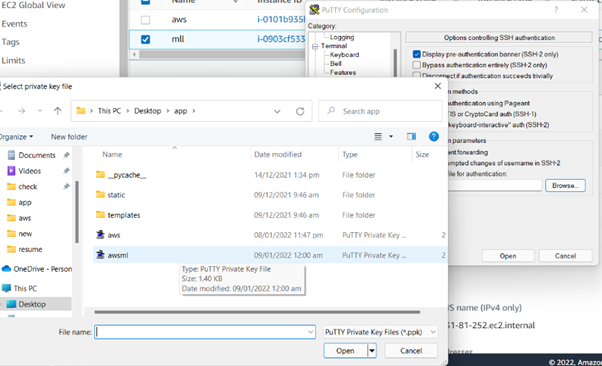Toggle the preview pane icon

tap(411, 136)
